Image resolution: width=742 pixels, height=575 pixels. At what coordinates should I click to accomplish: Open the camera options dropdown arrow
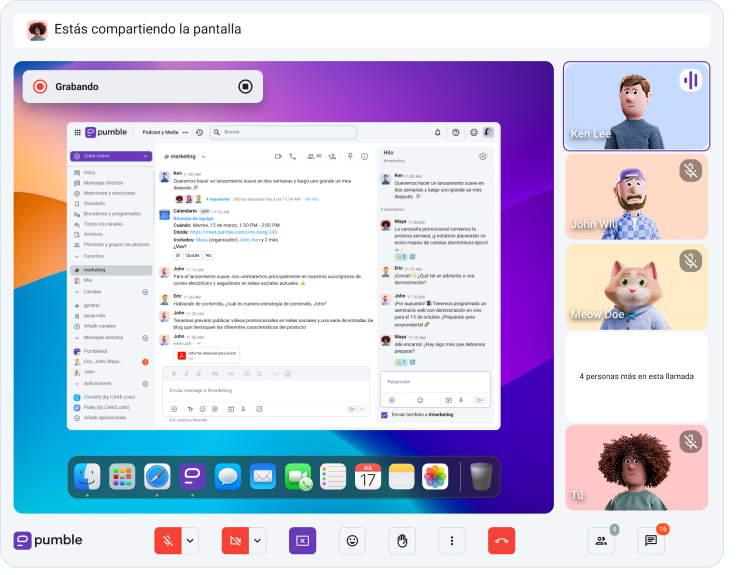(x=258, y=540)
